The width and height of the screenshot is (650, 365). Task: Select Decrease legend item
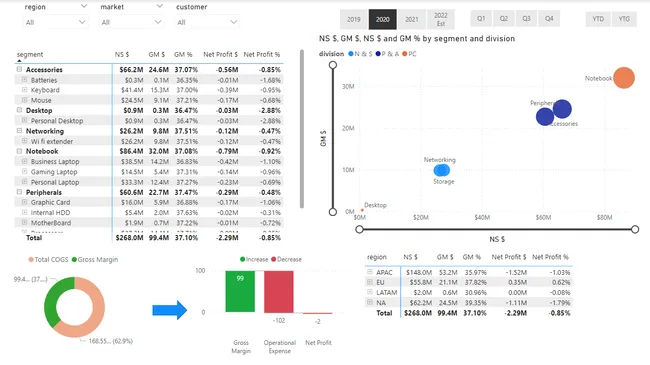click(x=286, y=259)
